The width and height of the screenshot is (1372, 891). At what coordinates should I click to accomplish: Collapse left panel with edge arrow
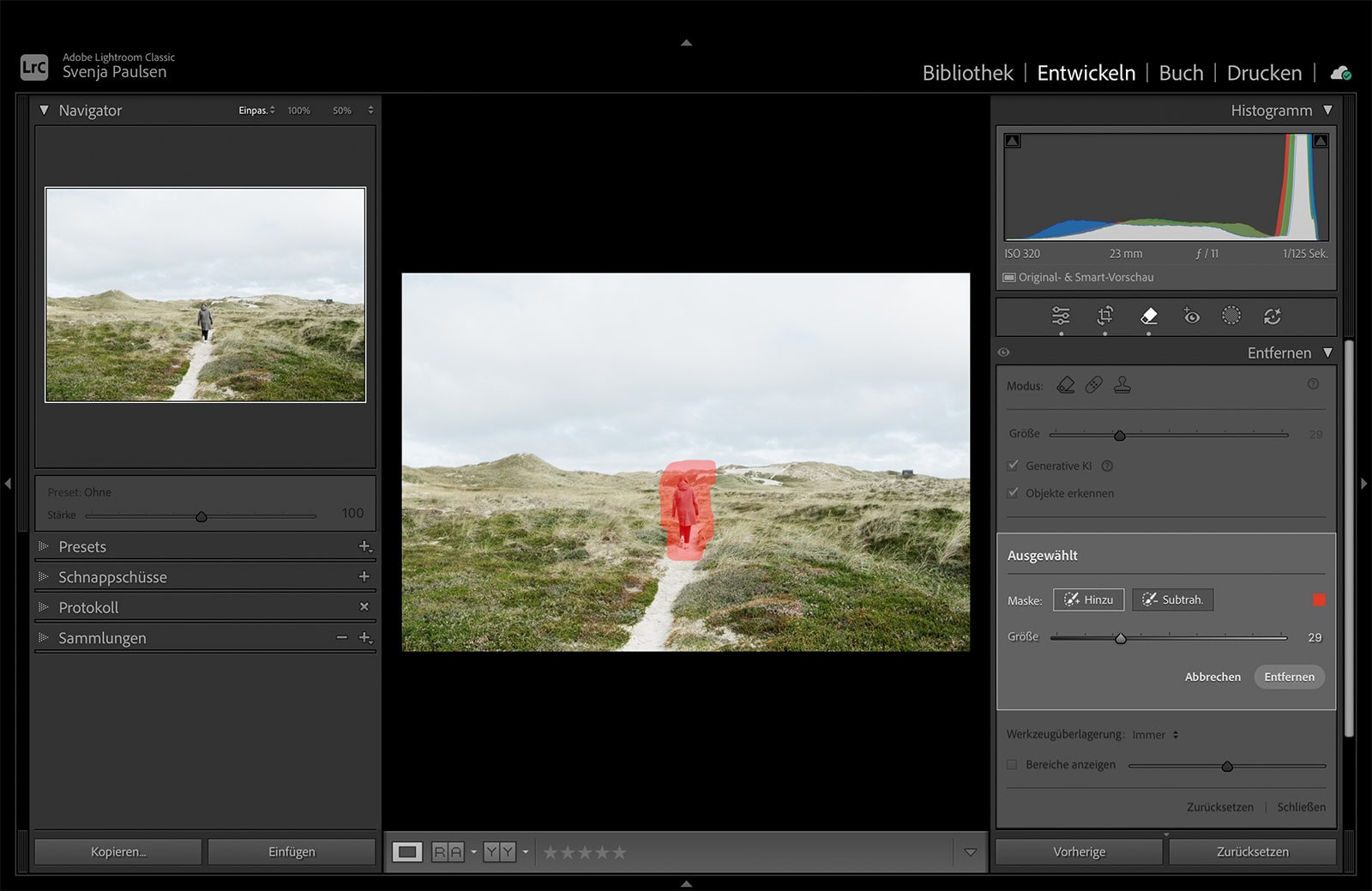[x=8, y=484]
